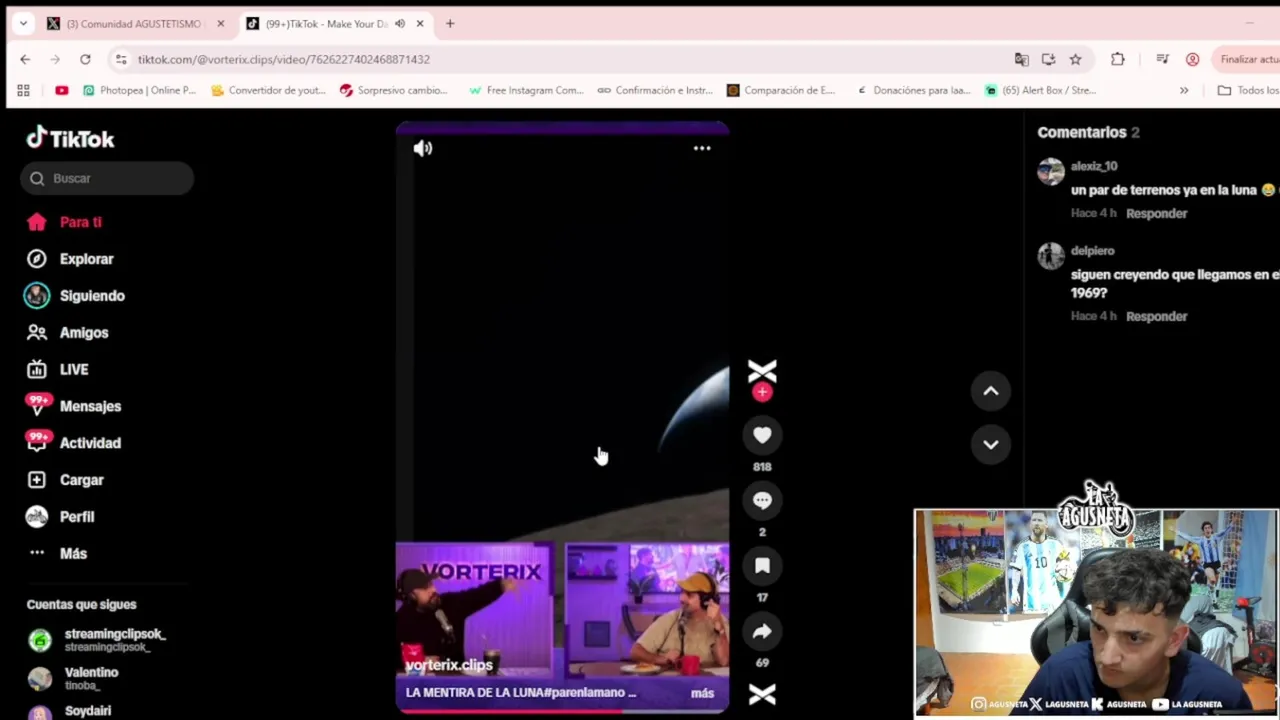The height and width of the screenshot is (720, 1280).
Task: Open the video three-dots options menu
Action: (x=702, y=148)
